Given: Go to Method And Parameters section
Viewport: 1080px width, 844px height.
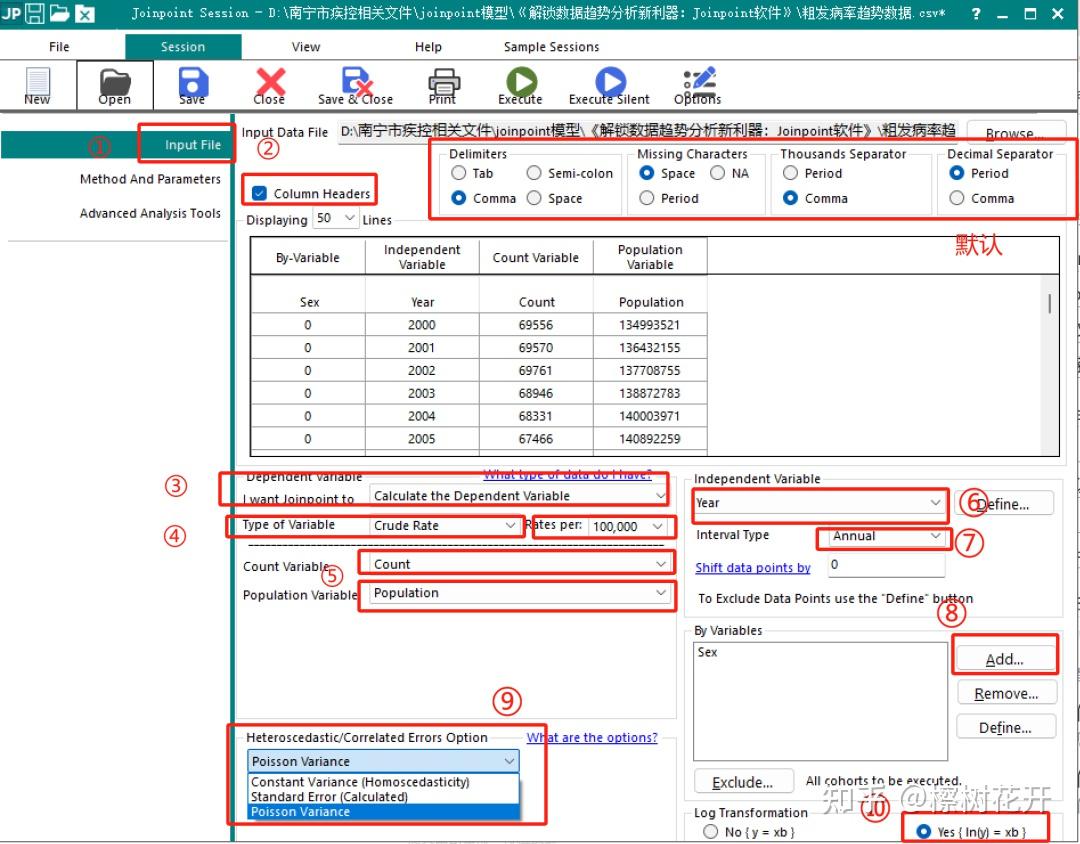Looking at the screenshot, I should click(150, 179).
